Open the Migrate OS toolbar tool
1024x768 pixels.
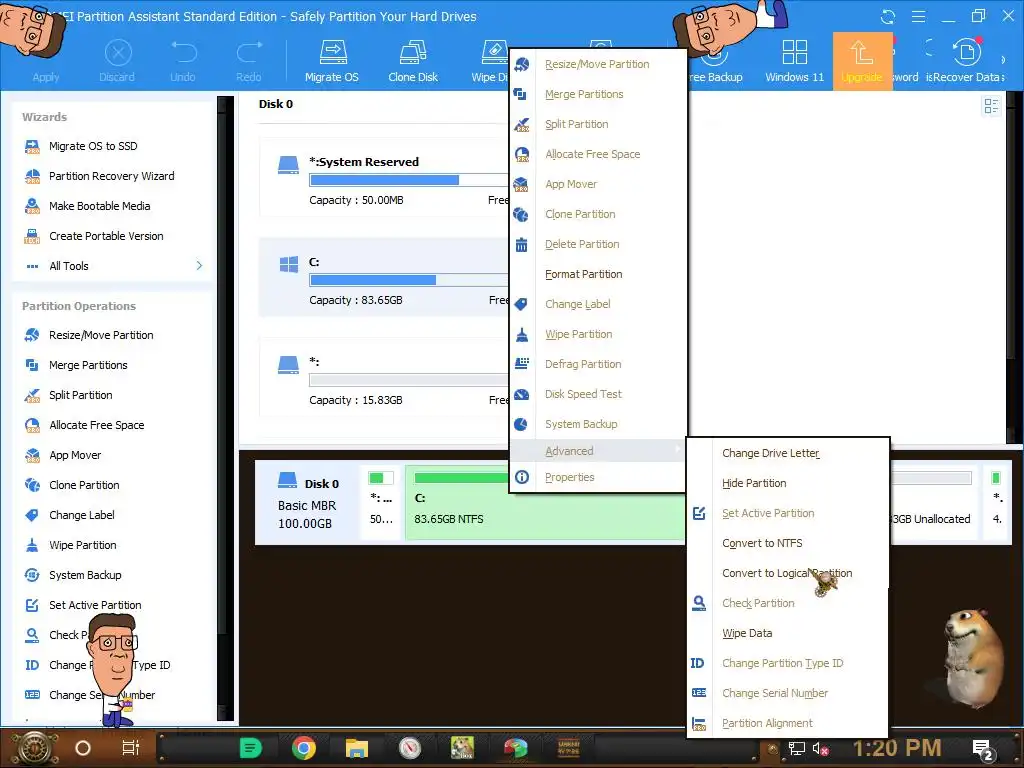pos(332,61)
